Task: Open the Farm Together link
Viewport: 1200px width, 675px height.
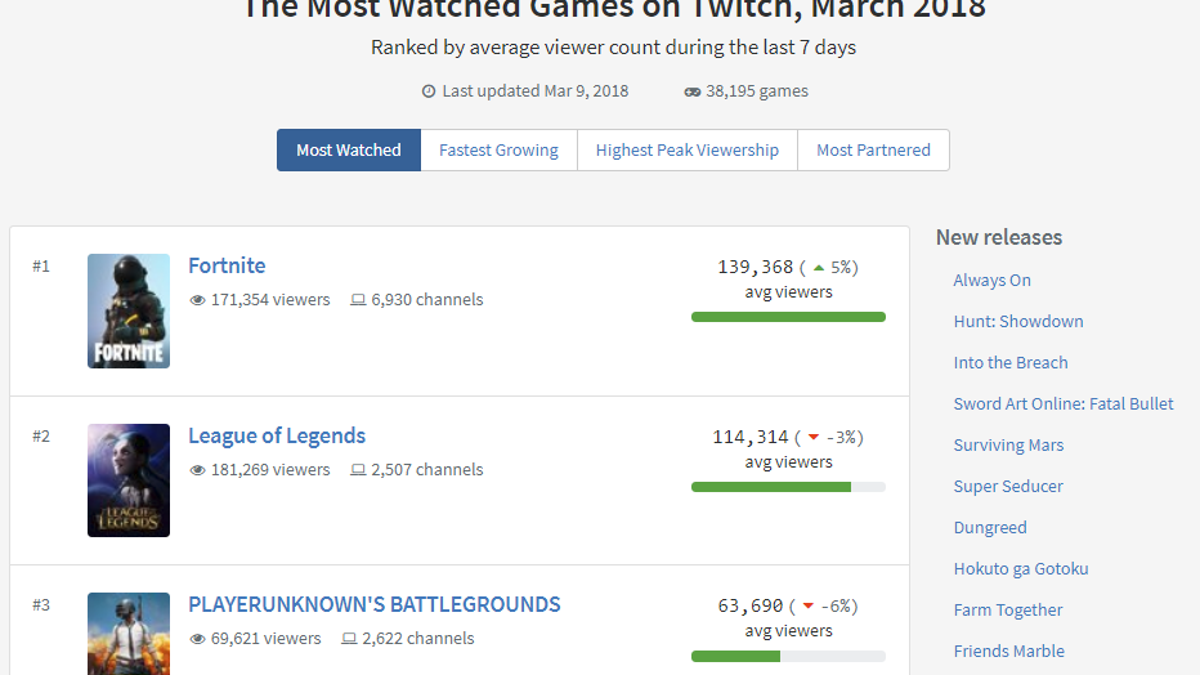Action: [1008, 610]
